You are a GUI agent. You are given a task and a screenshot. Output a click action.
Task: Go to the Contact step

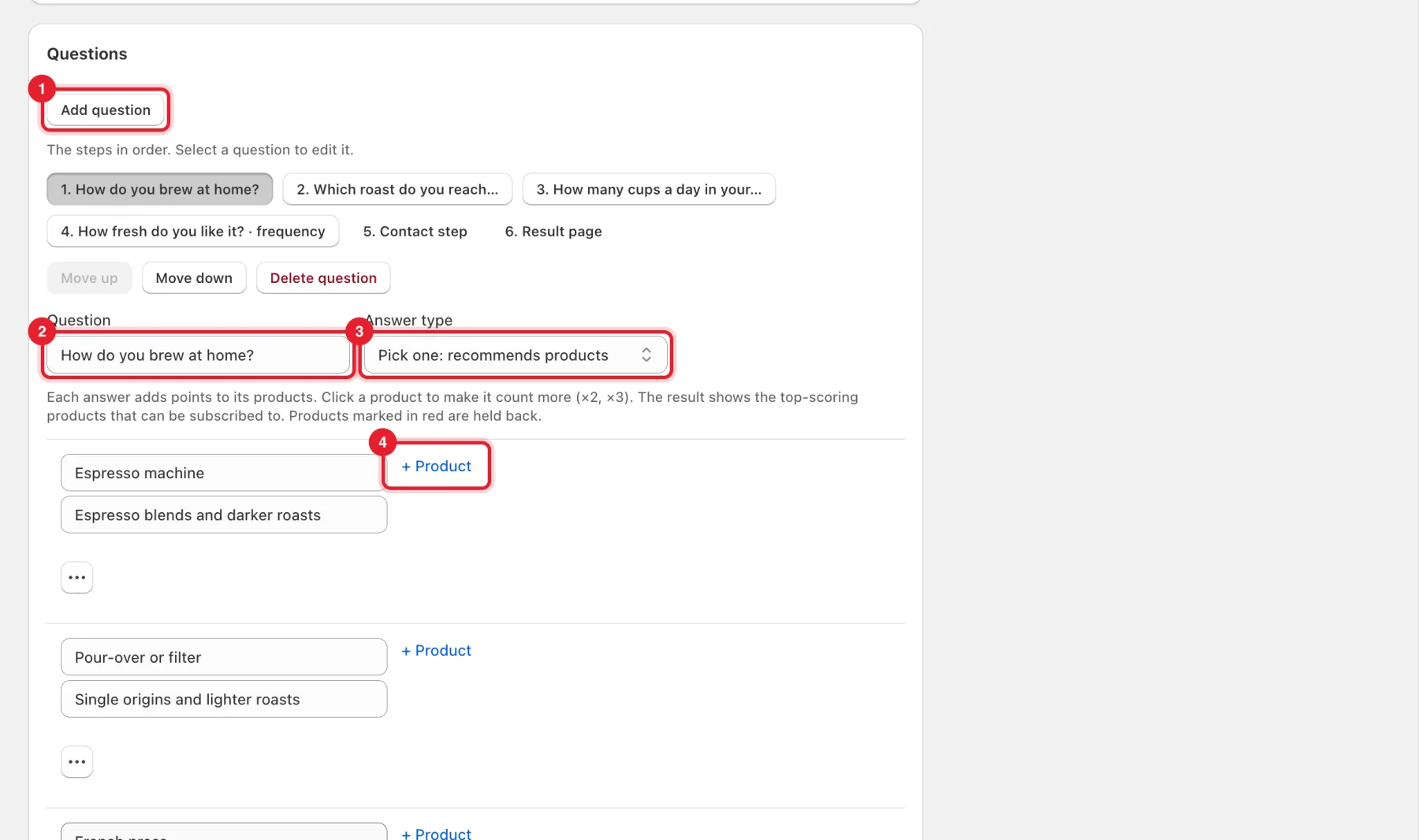415,232
